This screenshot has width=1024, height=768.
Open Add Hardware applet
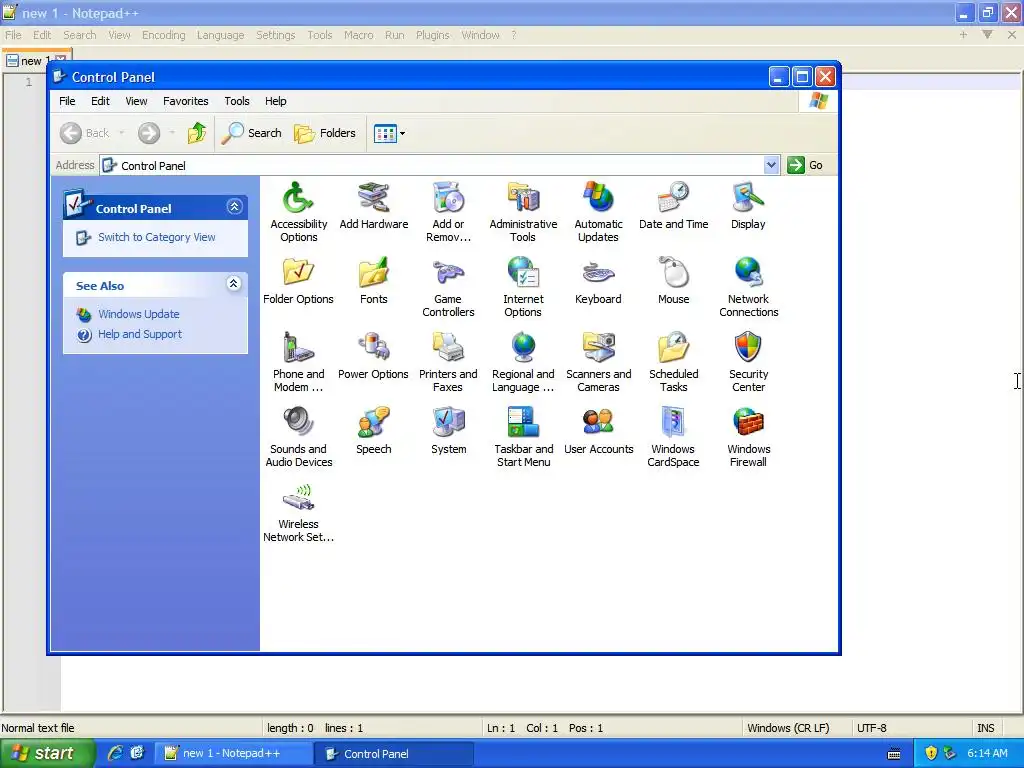pyautogui.click(x=374, y=205)
